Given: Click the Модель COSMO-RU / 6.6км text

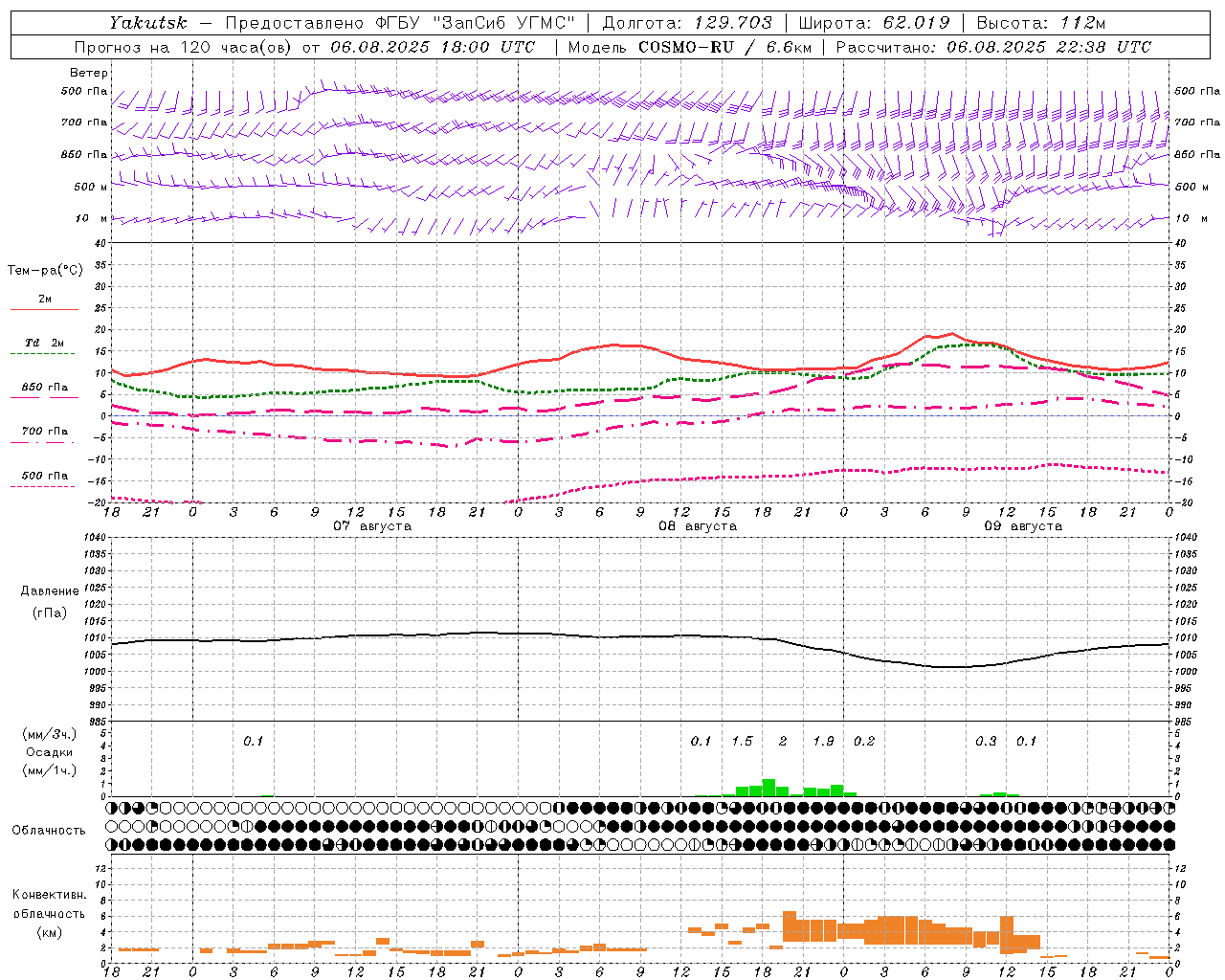Looking at the screenshot, I should point(690,47).
